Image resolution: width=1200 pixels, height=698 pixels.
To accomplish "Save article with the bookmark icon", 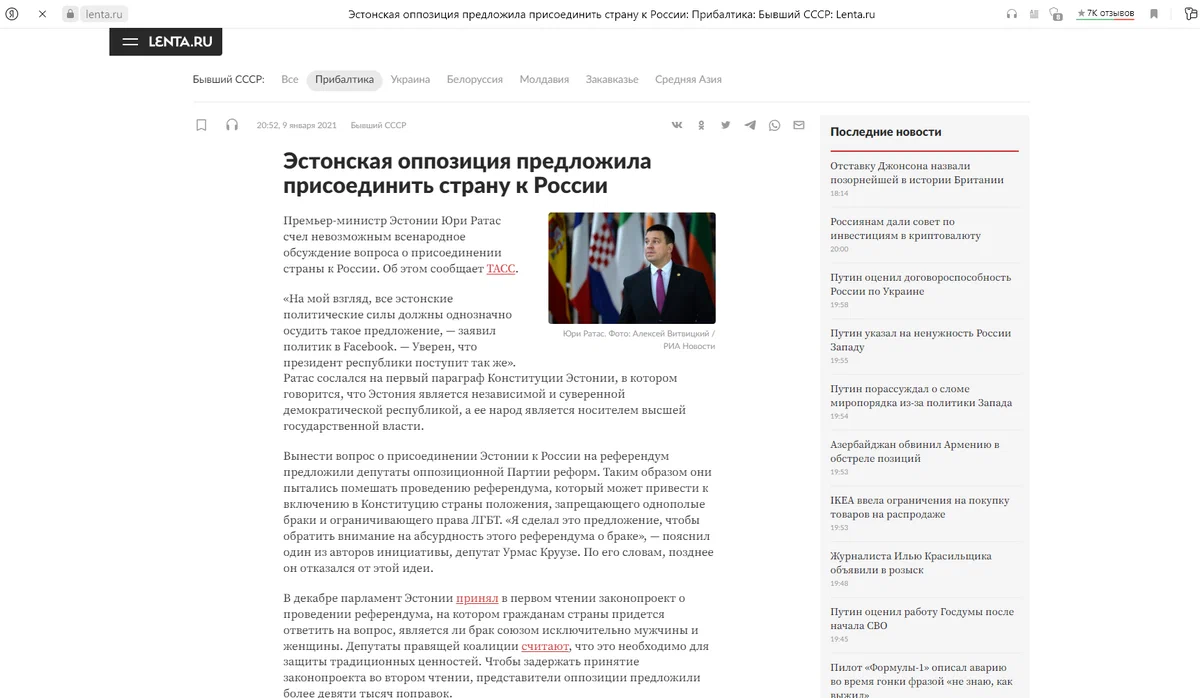I will pos(201,125).
